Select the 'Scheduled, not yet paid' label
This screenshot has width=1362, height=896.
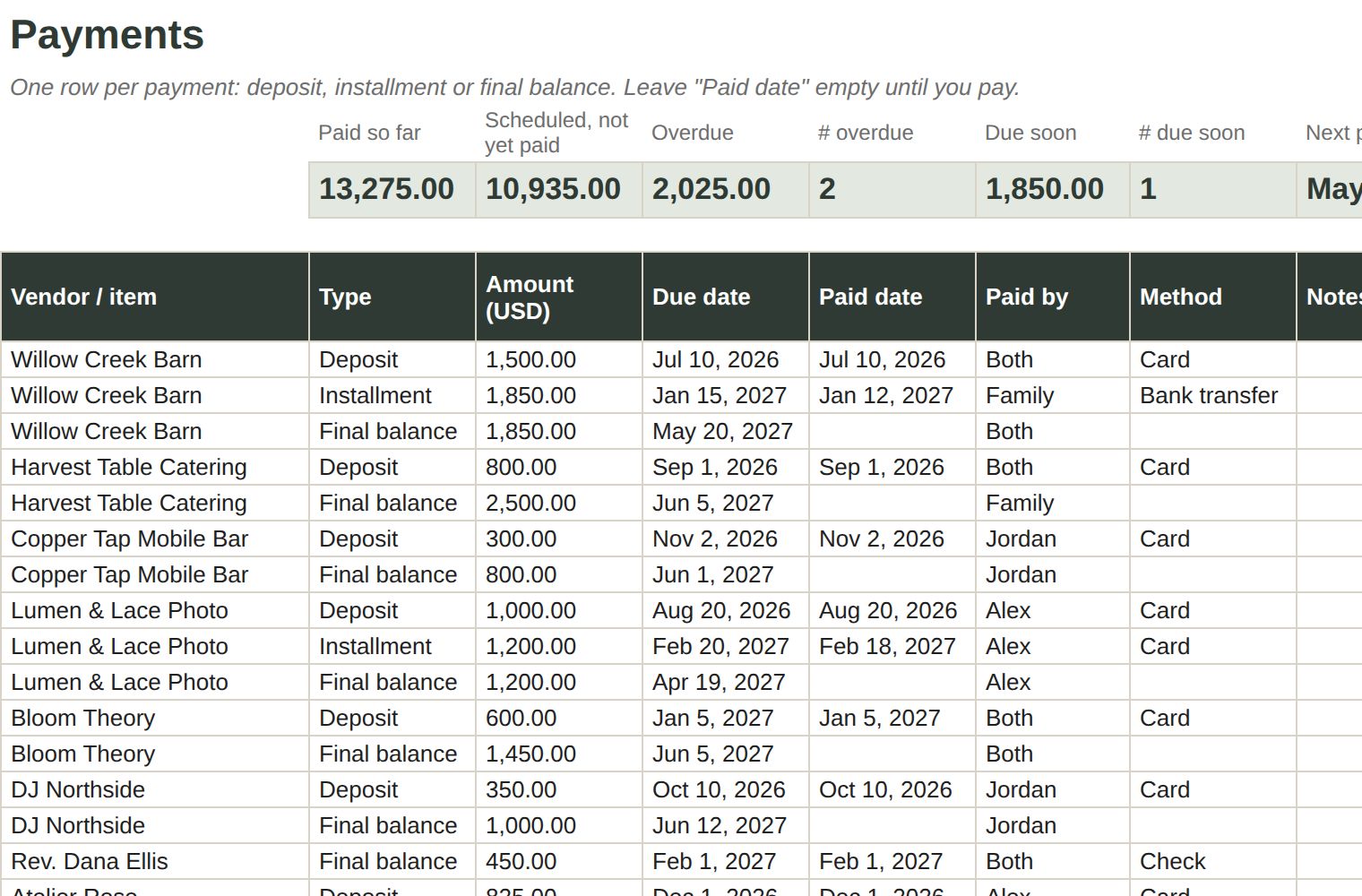(556, 133)
